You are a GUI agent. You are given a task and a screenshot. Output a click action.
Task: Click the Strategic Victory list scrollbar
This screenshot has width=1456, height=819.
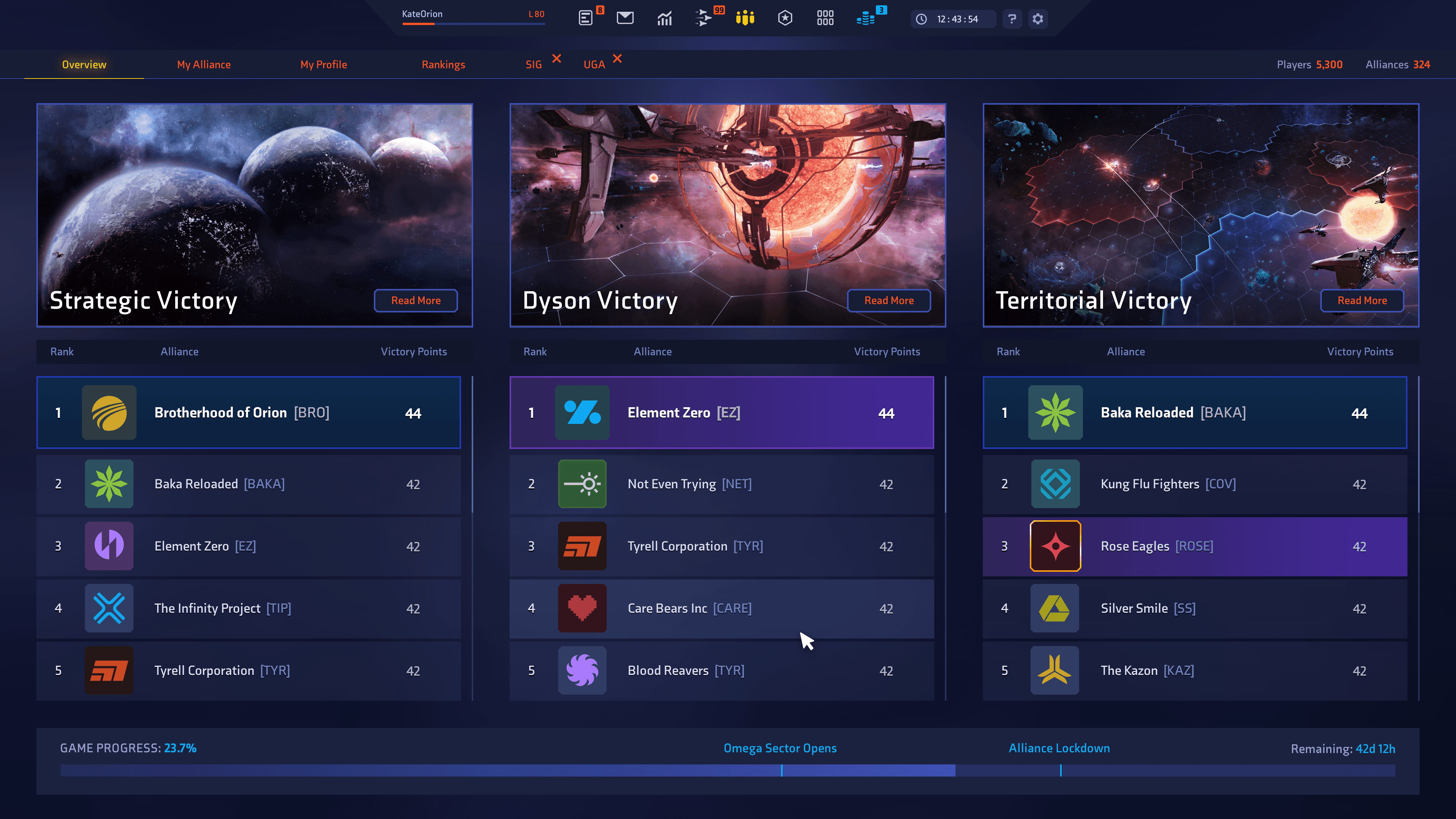coord(472,445)
